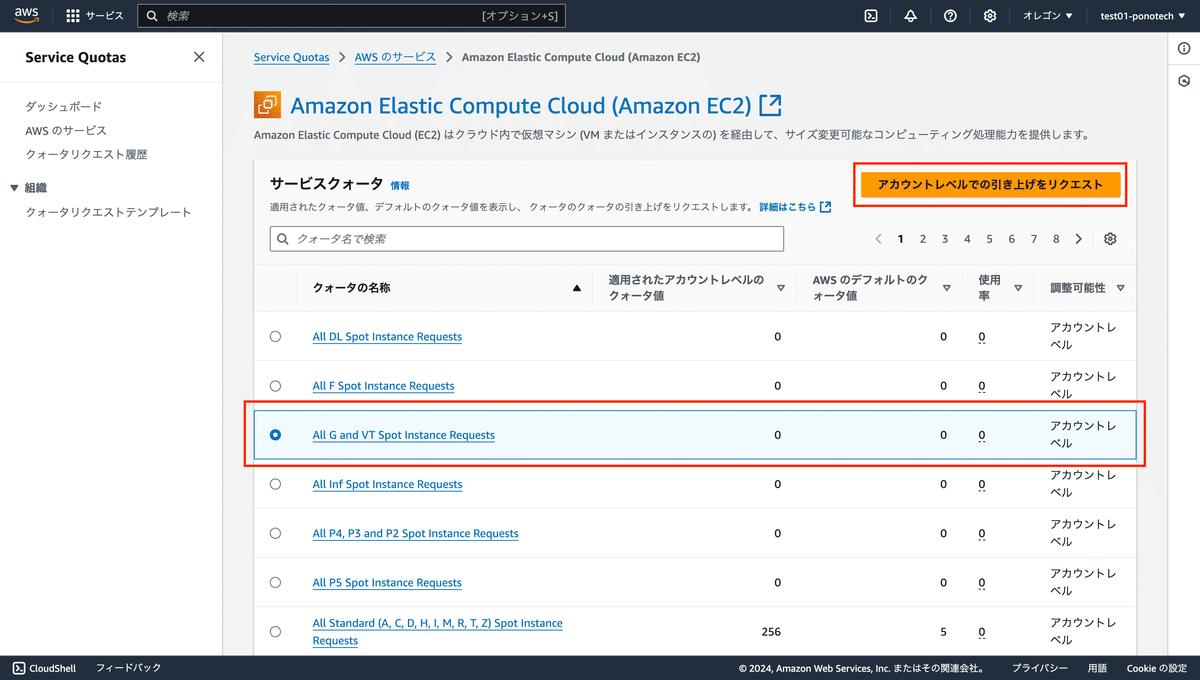The image size is (1200, 680).
Task: Select All Inf Spot Instance Requests radio
Action: coord(276,484)
